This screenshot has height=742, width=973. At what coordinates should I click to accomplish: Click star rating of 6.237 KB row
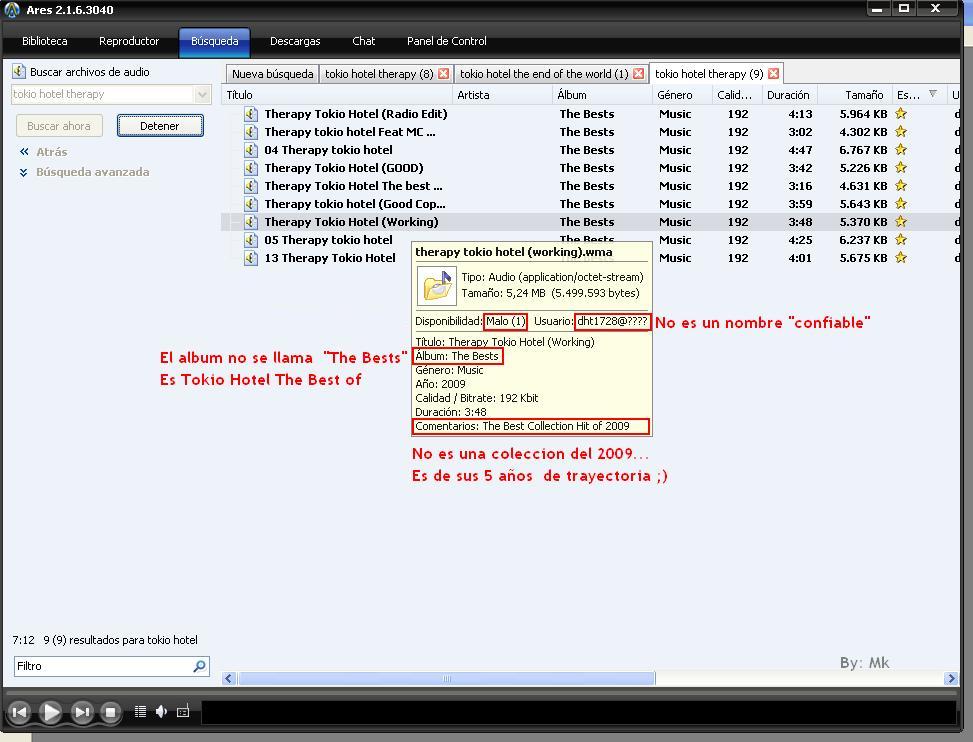pyautogui.click(x=901, y=239)
